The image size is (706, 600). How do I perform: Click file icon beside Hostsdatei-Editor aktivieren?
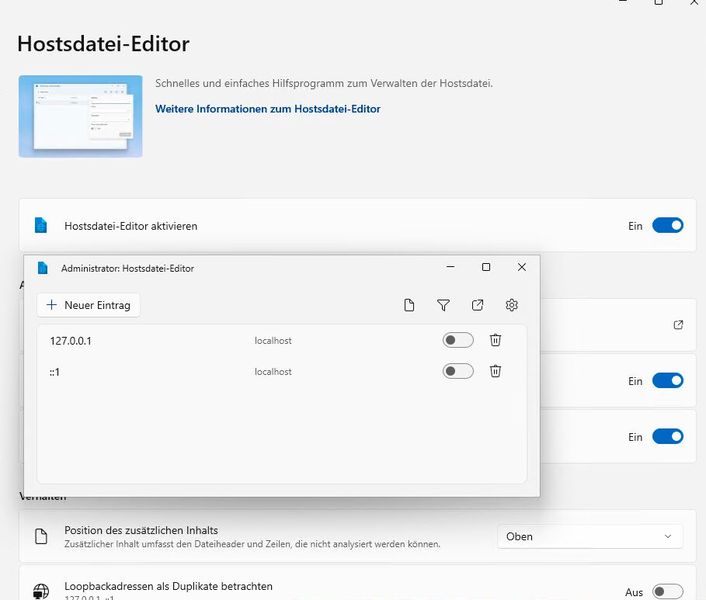(x=41, y=225)
